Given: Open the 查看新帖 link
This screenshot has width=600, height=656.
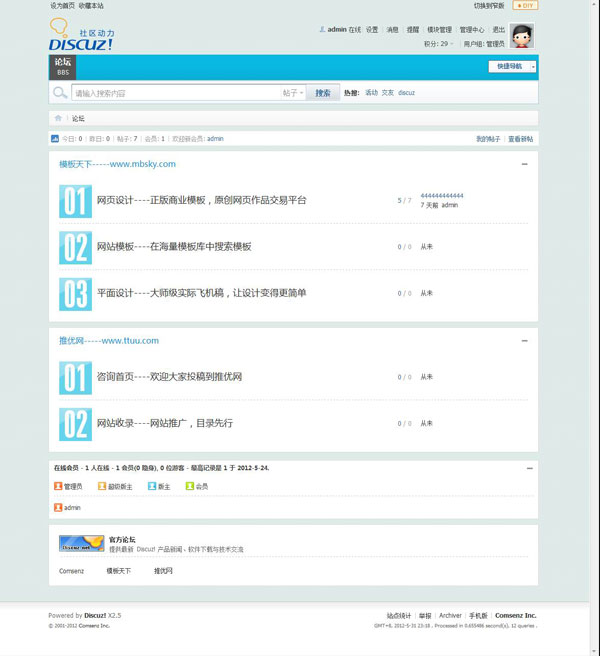Looking at the screenshot, I should coord(520,139).
